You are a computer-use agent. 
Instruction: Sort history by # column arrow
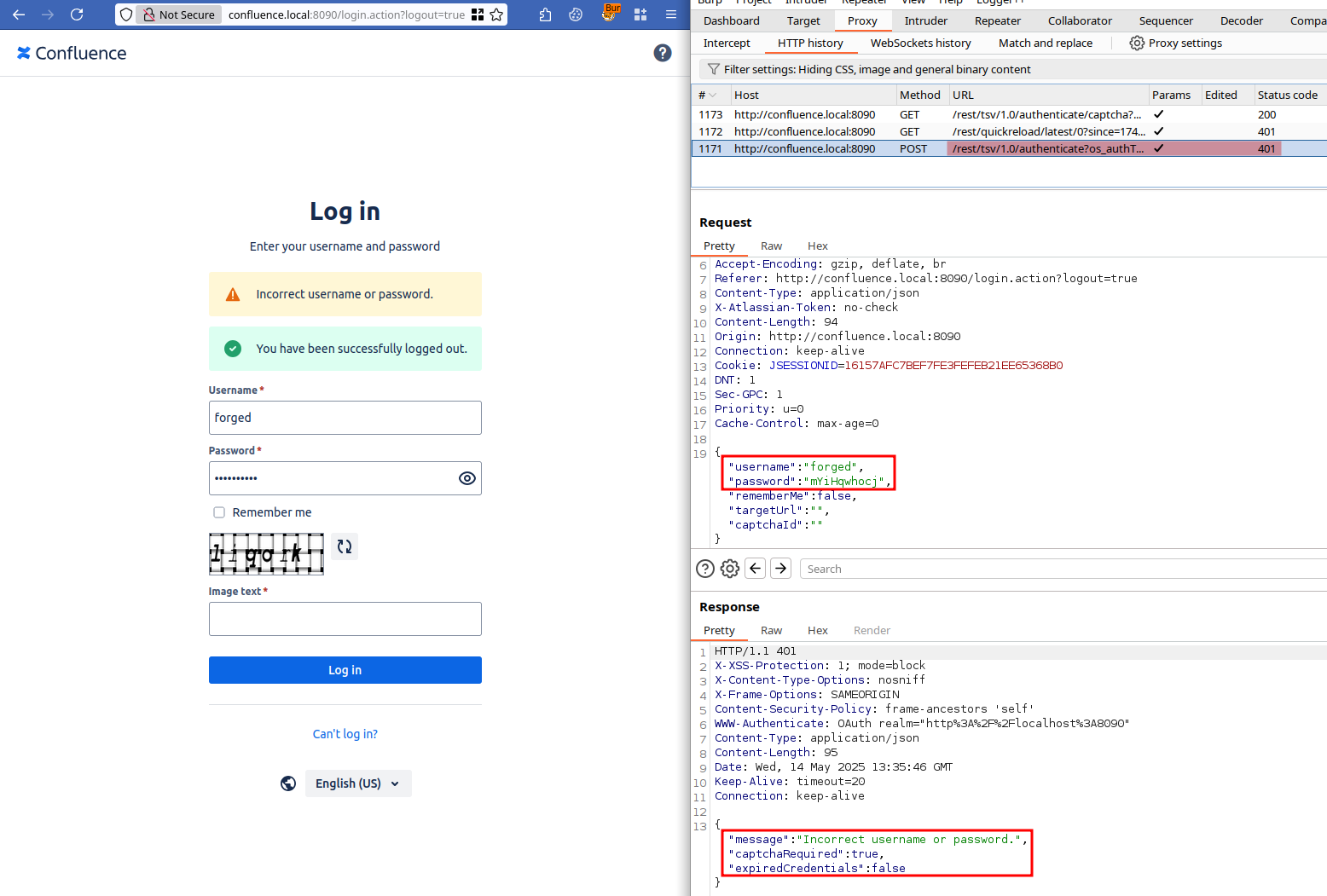tap(713, 95)
